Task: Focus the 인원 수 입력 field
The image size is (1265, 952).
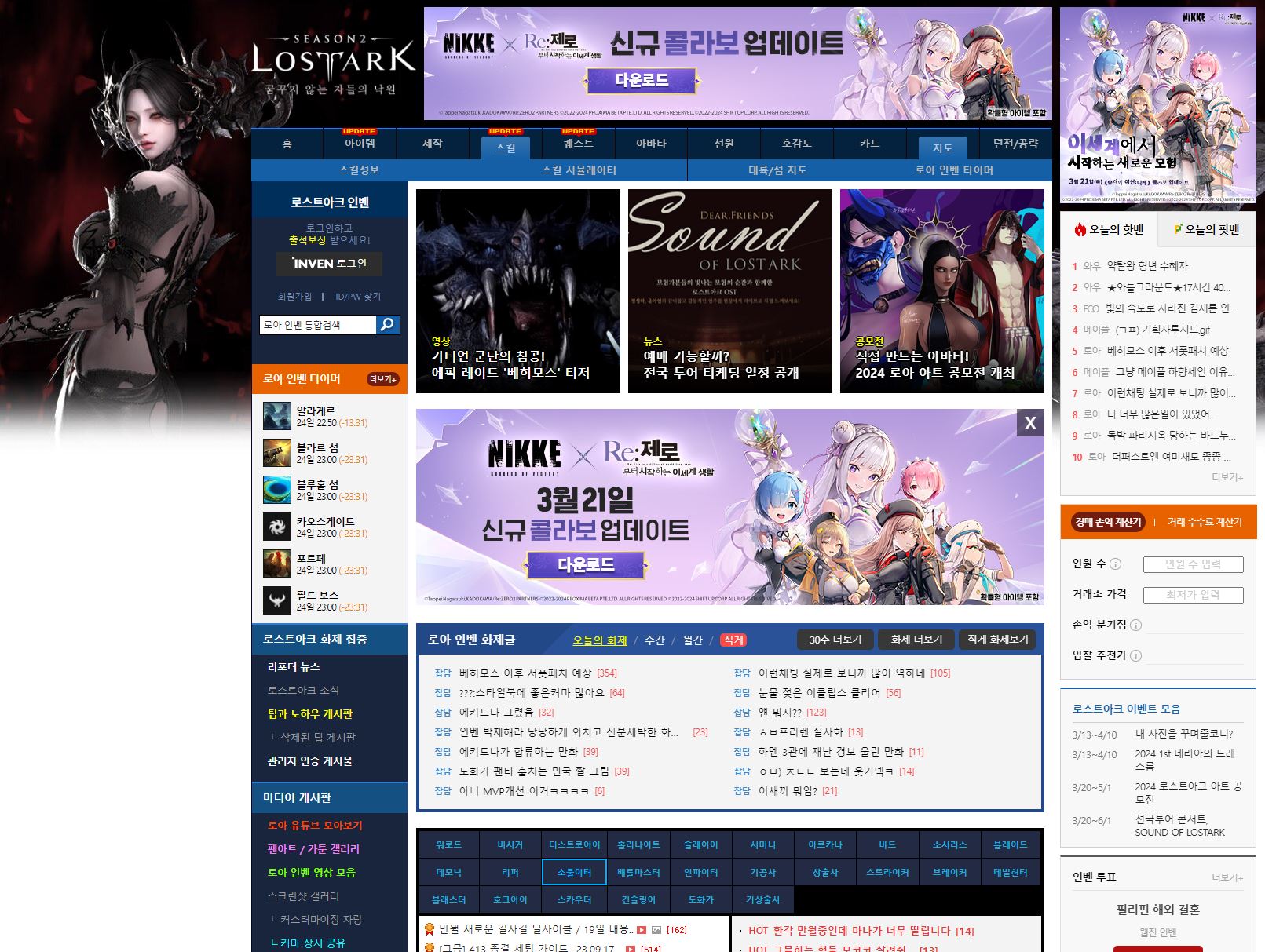Action: 1193,564
